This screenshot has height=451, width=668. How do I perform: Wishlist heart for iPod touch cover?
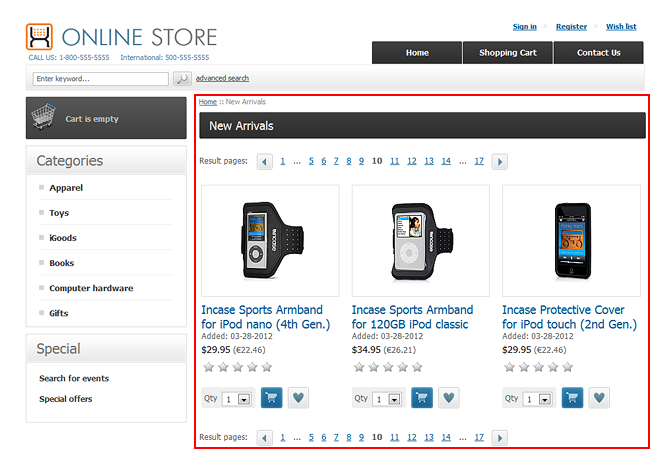(599, 398)
